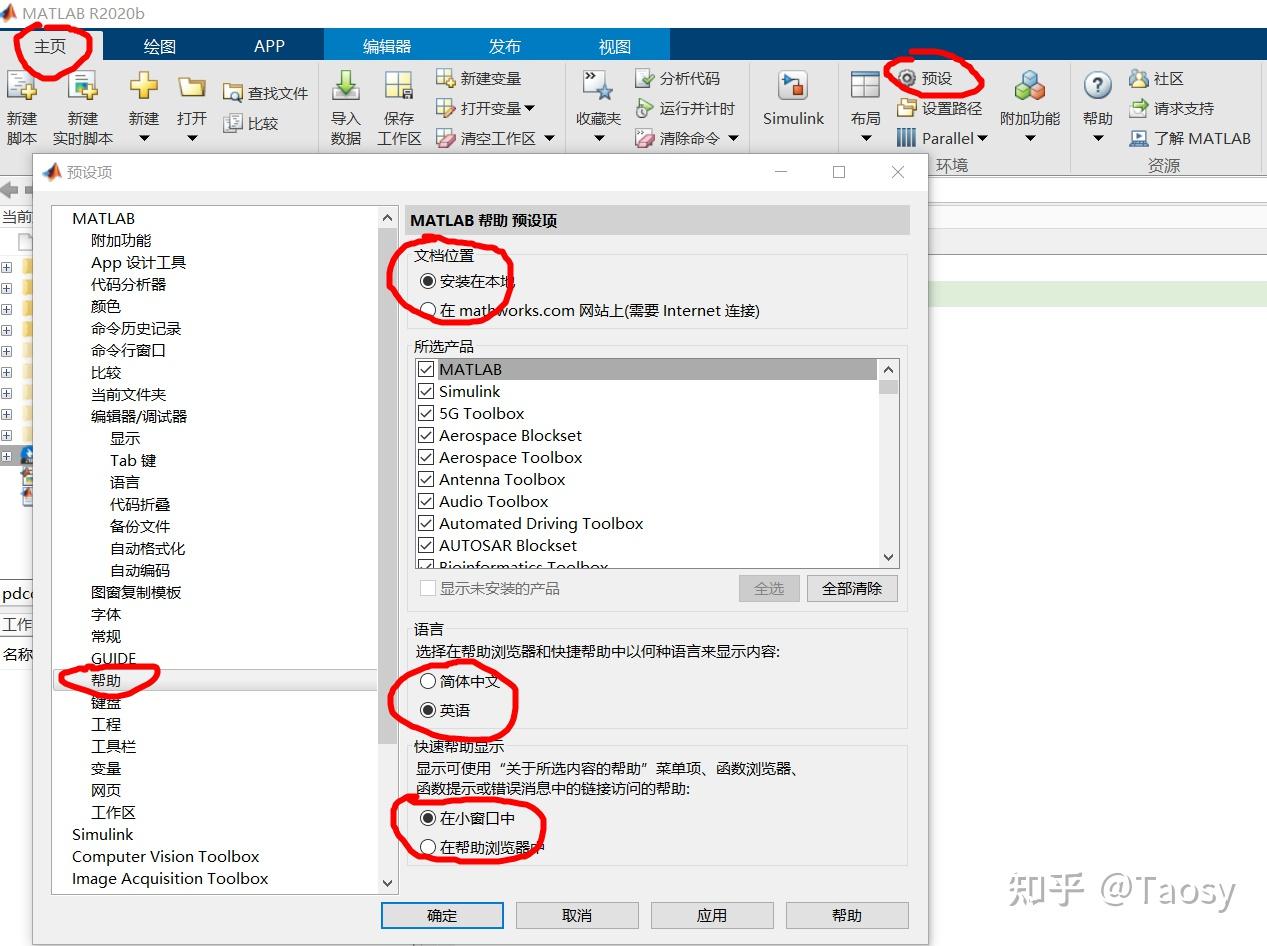Switch to the APP ribbon tab
Image resolution: width=1267 pixels, height=946 pixels.
point(269,46)
